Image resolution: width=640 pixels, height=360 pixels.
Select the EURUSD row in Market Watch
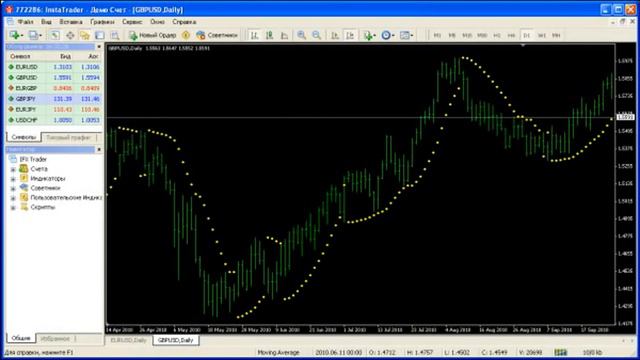pos(54,67)
